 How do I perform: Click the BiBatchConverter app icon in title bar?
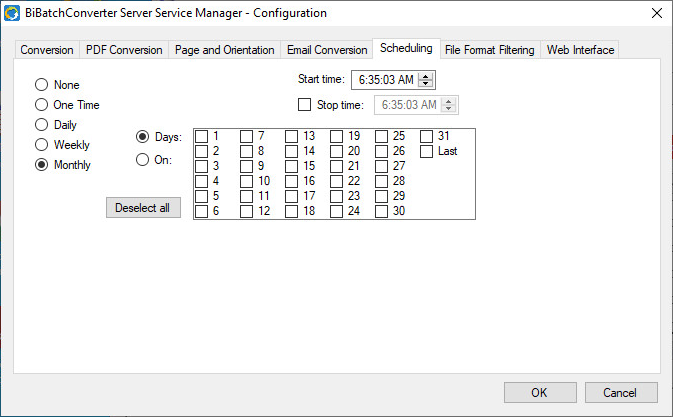point(12,13)
